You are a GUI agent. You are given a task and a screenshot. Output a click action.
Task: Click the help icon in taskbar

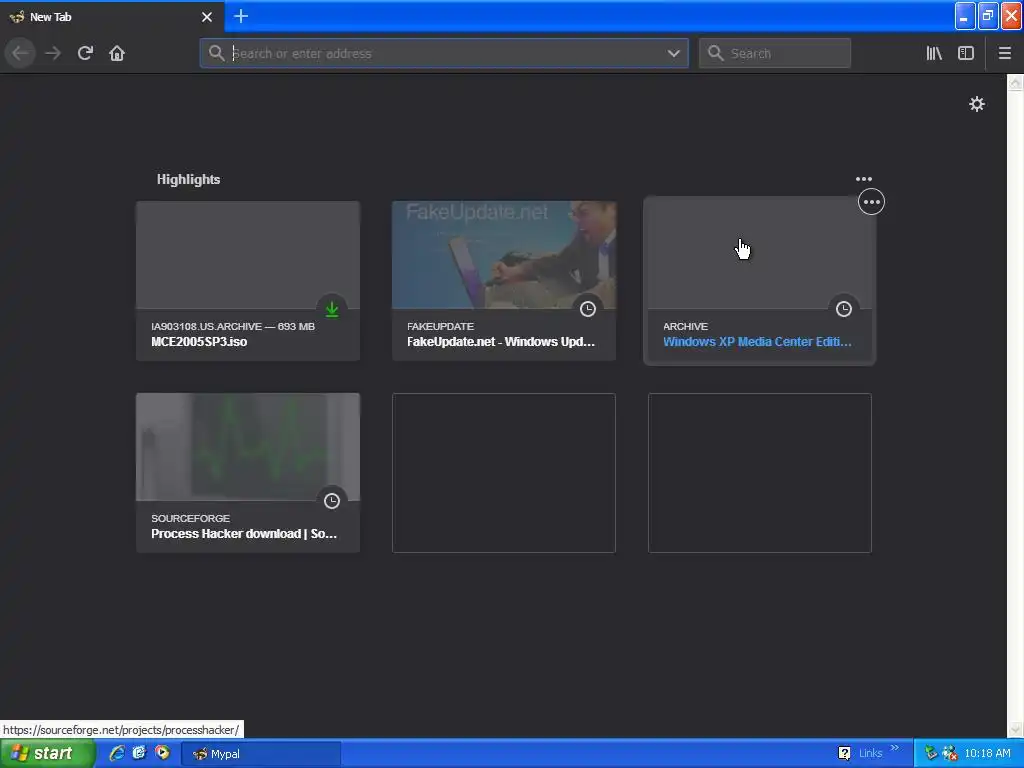coord(844,754)
